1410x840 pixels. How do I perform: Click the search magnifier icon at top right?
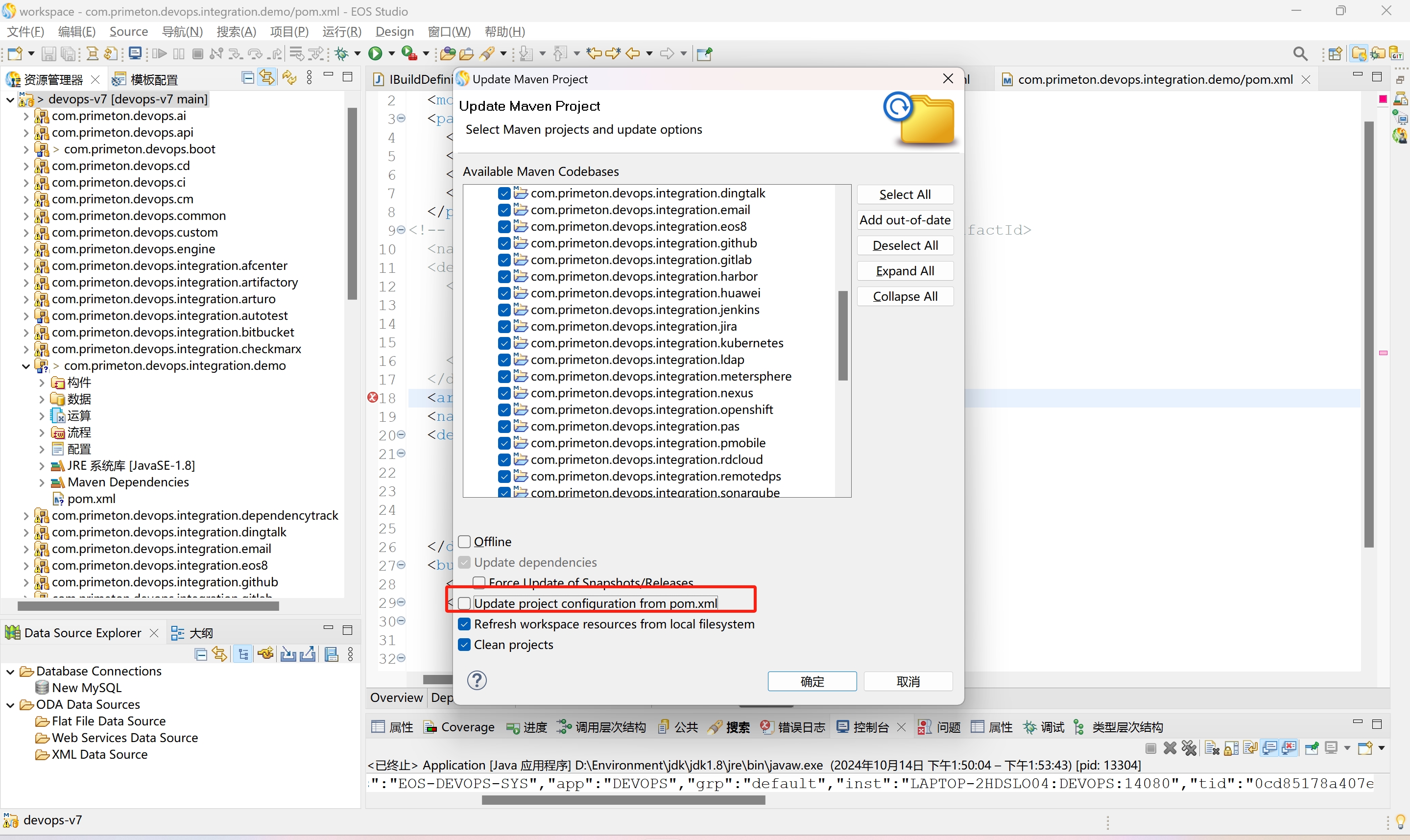pos(1300,54)
